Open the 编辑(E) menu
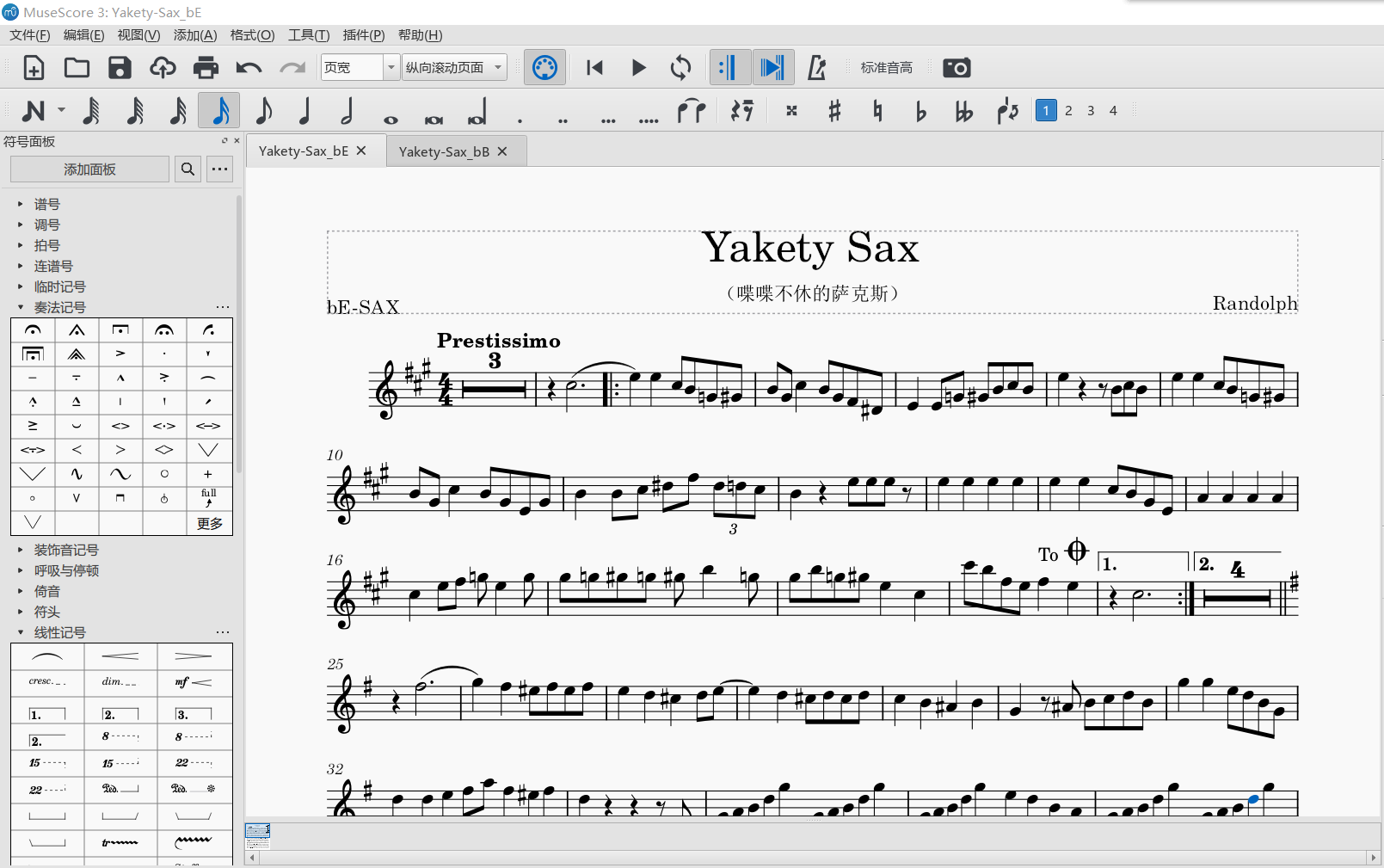The image size is (1384, 868). coord(83,35)
